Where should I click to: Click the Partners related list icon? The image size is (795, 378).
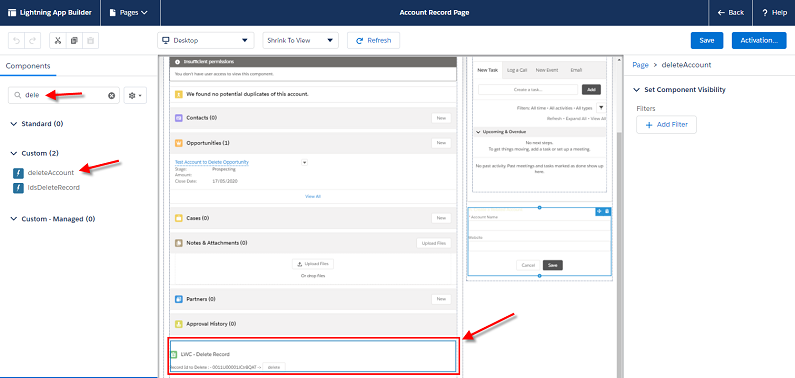tap(178, 299)
